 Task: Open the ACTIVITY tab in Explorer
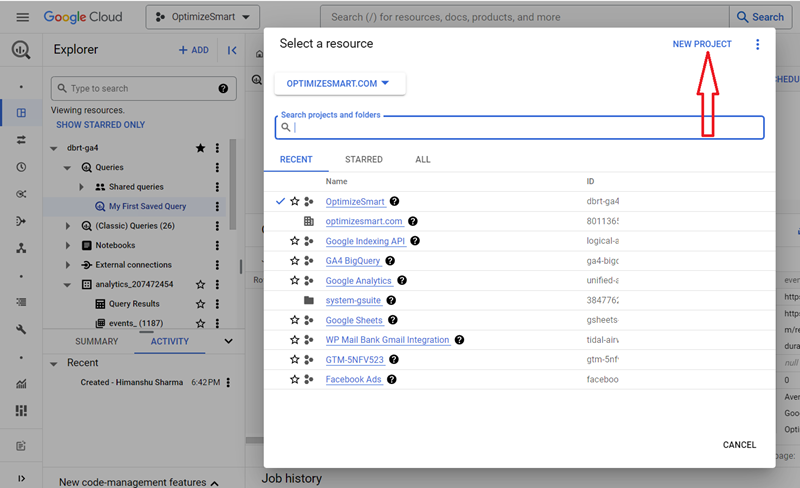tap(169, 341)
